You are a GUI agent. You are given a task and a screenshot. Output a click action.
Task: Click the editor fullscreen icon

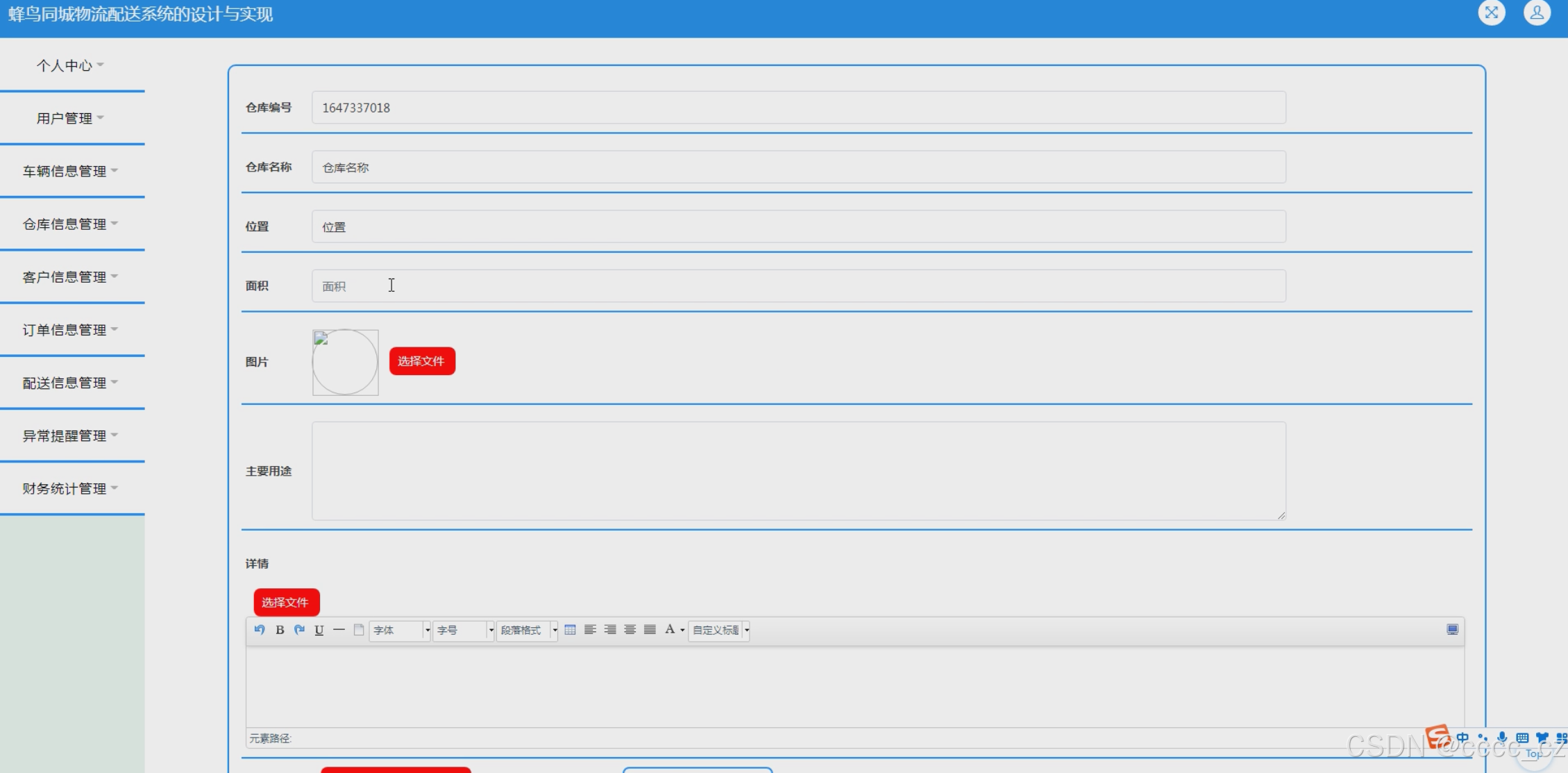(x=1452, y=630)
